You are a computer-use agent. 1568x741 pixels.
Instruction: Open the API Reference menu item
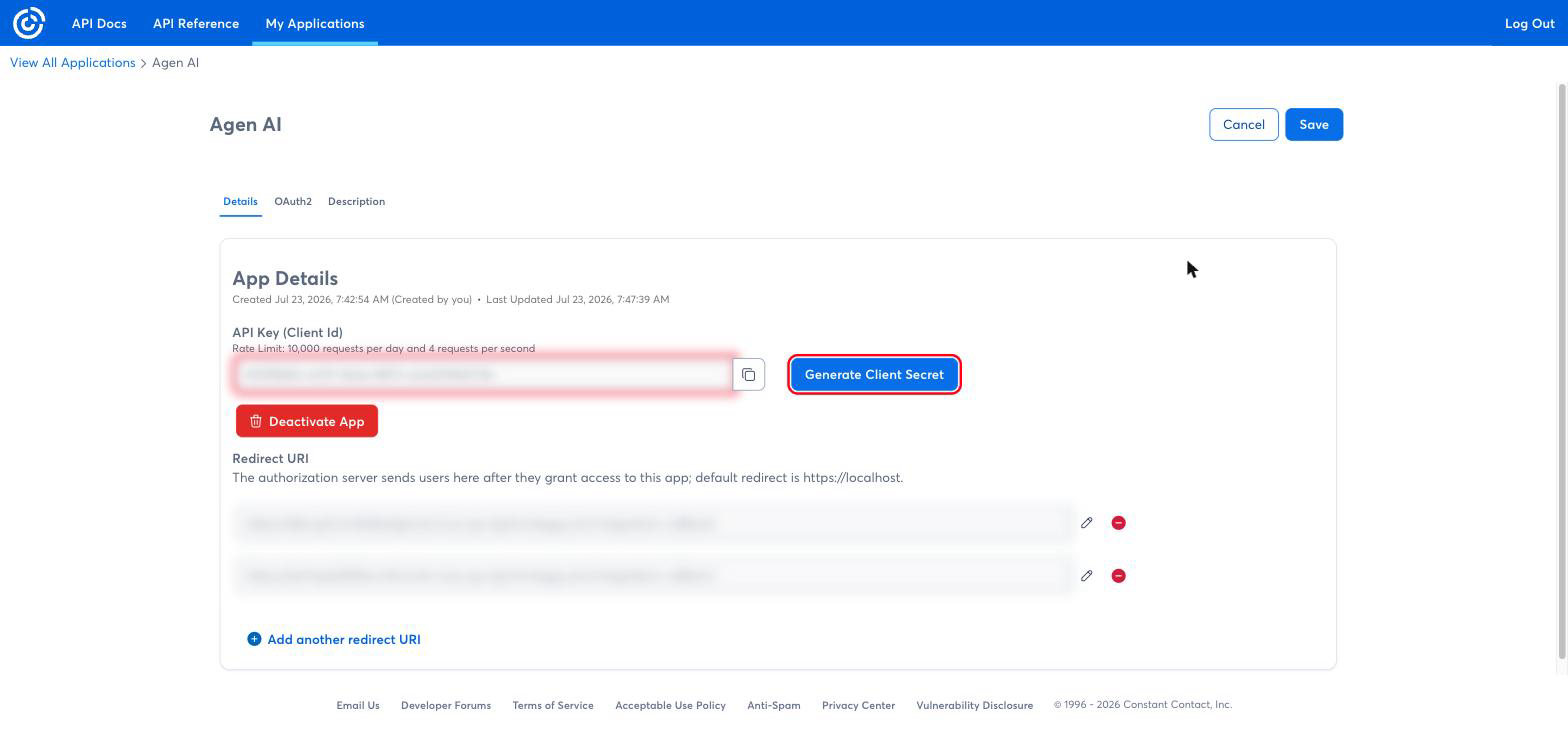pos(196,23)
